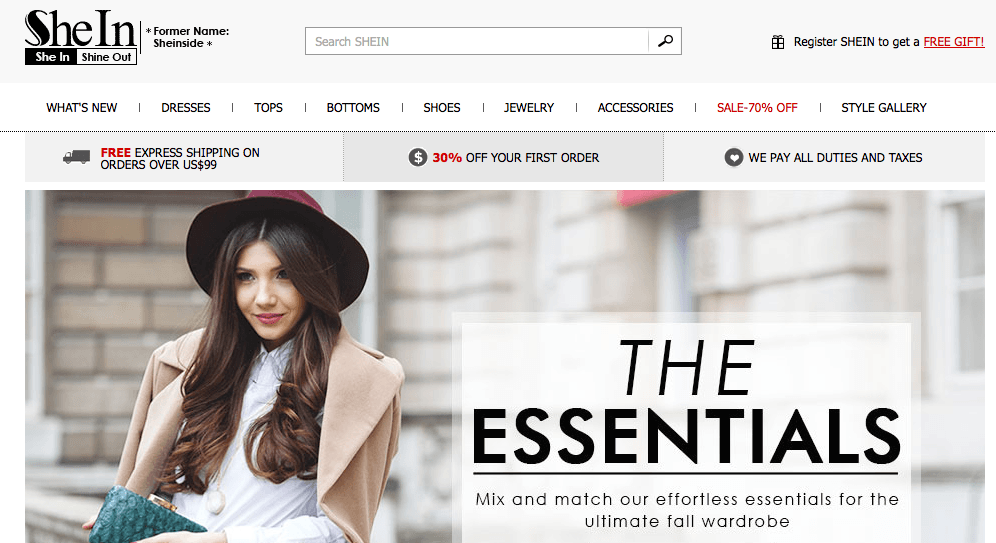Open the JEWELRY category
This screenshot has height=543, width=996.
click(x=528, y=108)
